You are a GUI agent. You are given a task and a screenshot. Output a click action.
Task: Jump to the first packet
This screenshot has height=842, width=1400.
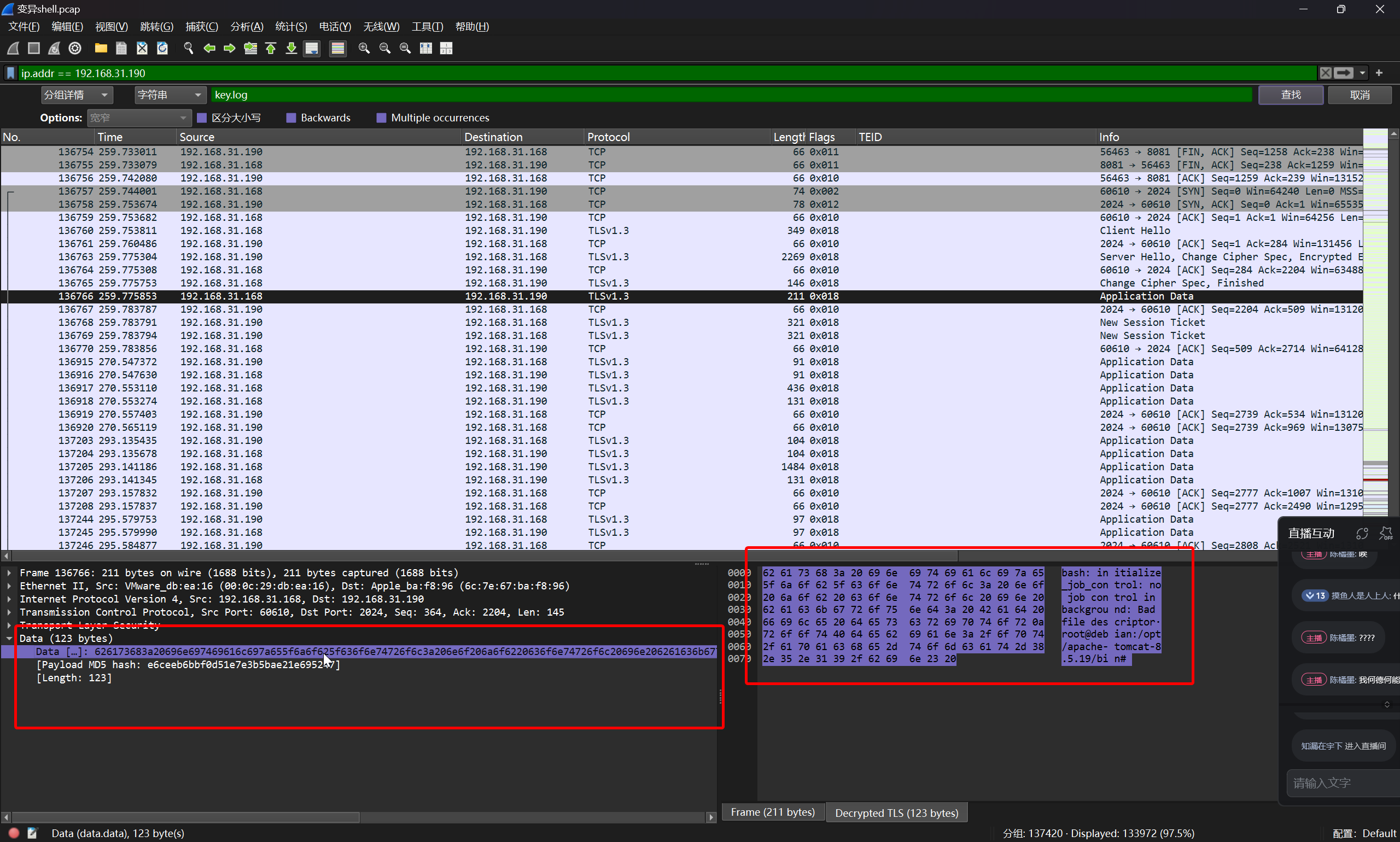coord(271,48)
